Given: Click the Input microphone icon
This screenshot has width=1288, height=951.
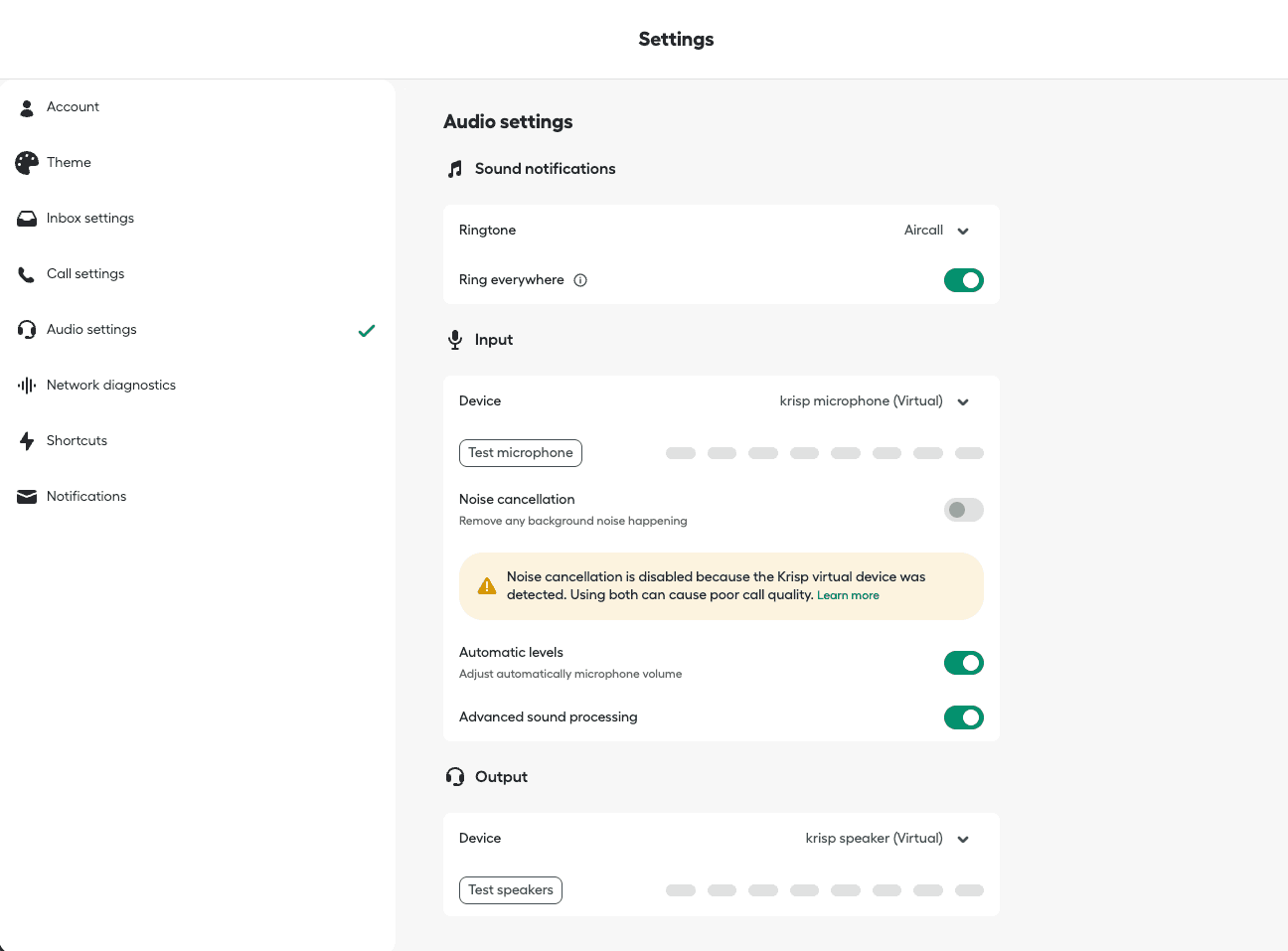Looking at the screenshot, I should [455, 339].
